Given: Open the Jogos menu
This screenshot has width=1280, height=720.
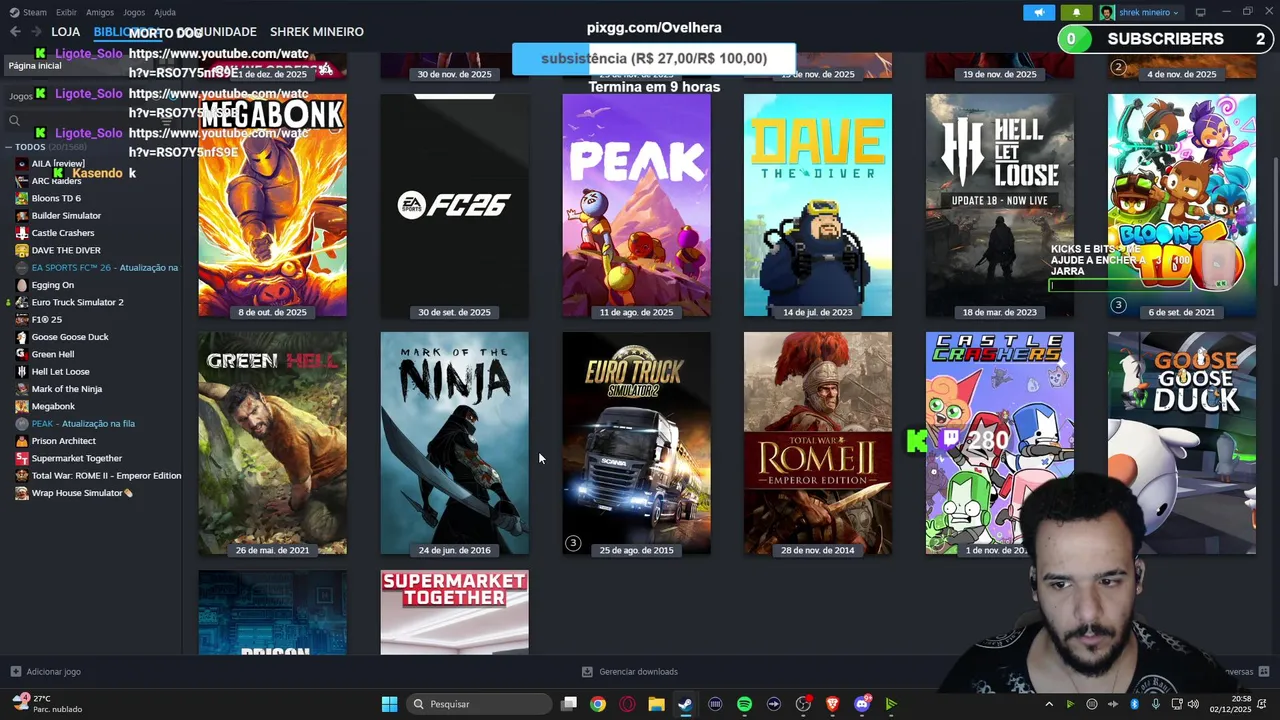Looking at the screenshot, I should coord(134,12).
